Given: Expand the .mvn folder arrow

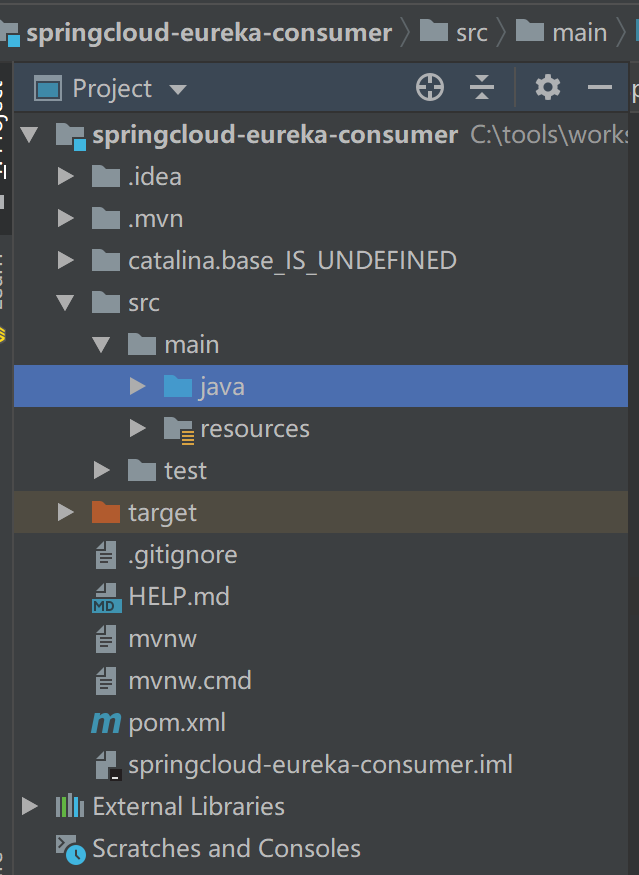Looking at the screenshot, I should click(66, 218).
